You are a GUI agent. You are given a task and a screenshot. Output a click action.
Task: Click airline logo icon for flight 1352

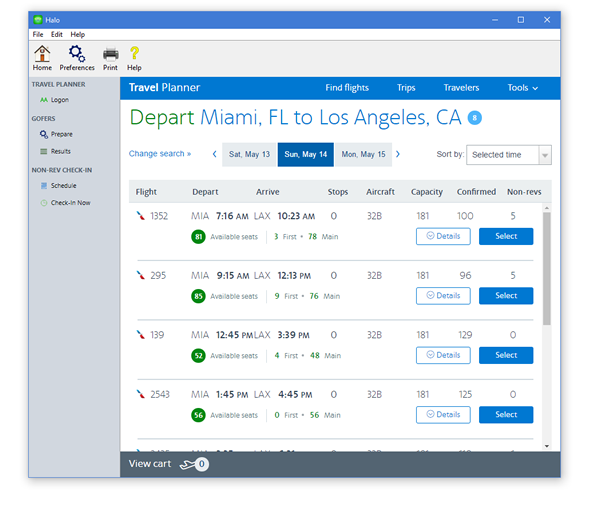coord(141,216)
